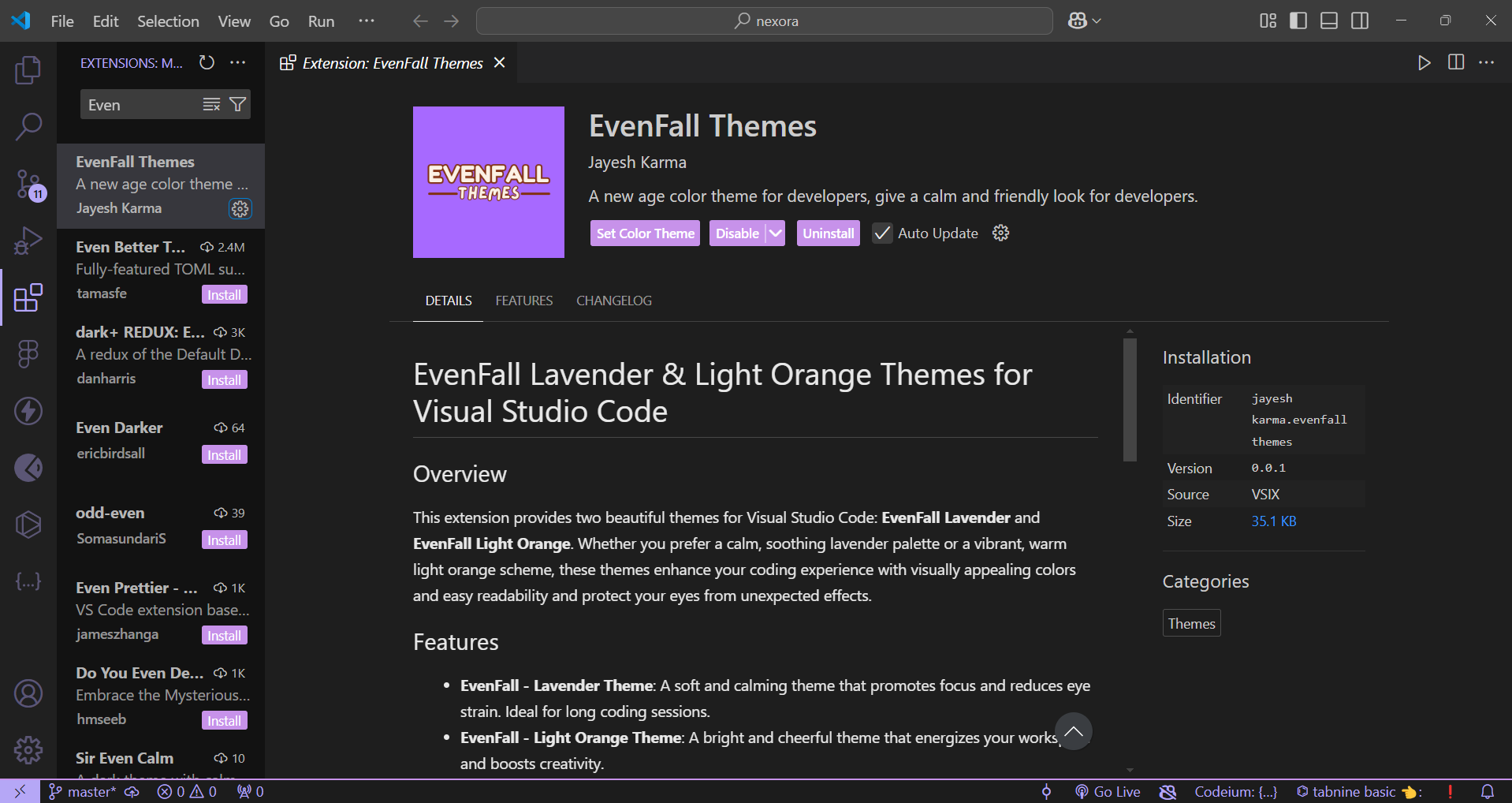Viewport: 1512px width, 803px height.
Task: Open the 35.1 KB size link
Action: [1273, 521]
